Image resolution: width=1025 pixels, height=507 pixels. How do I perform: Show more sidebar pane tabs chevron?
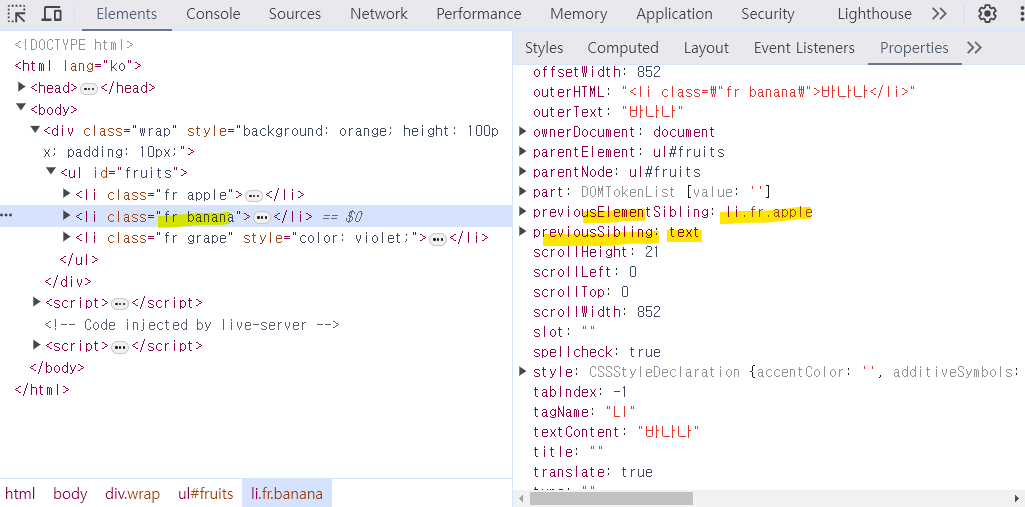[x=974, y=48]
